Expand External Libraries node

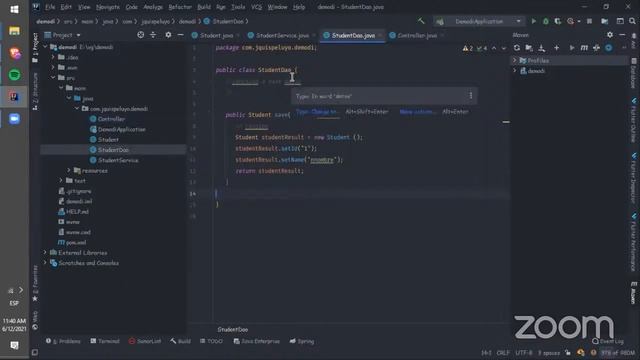coord(45,253)
